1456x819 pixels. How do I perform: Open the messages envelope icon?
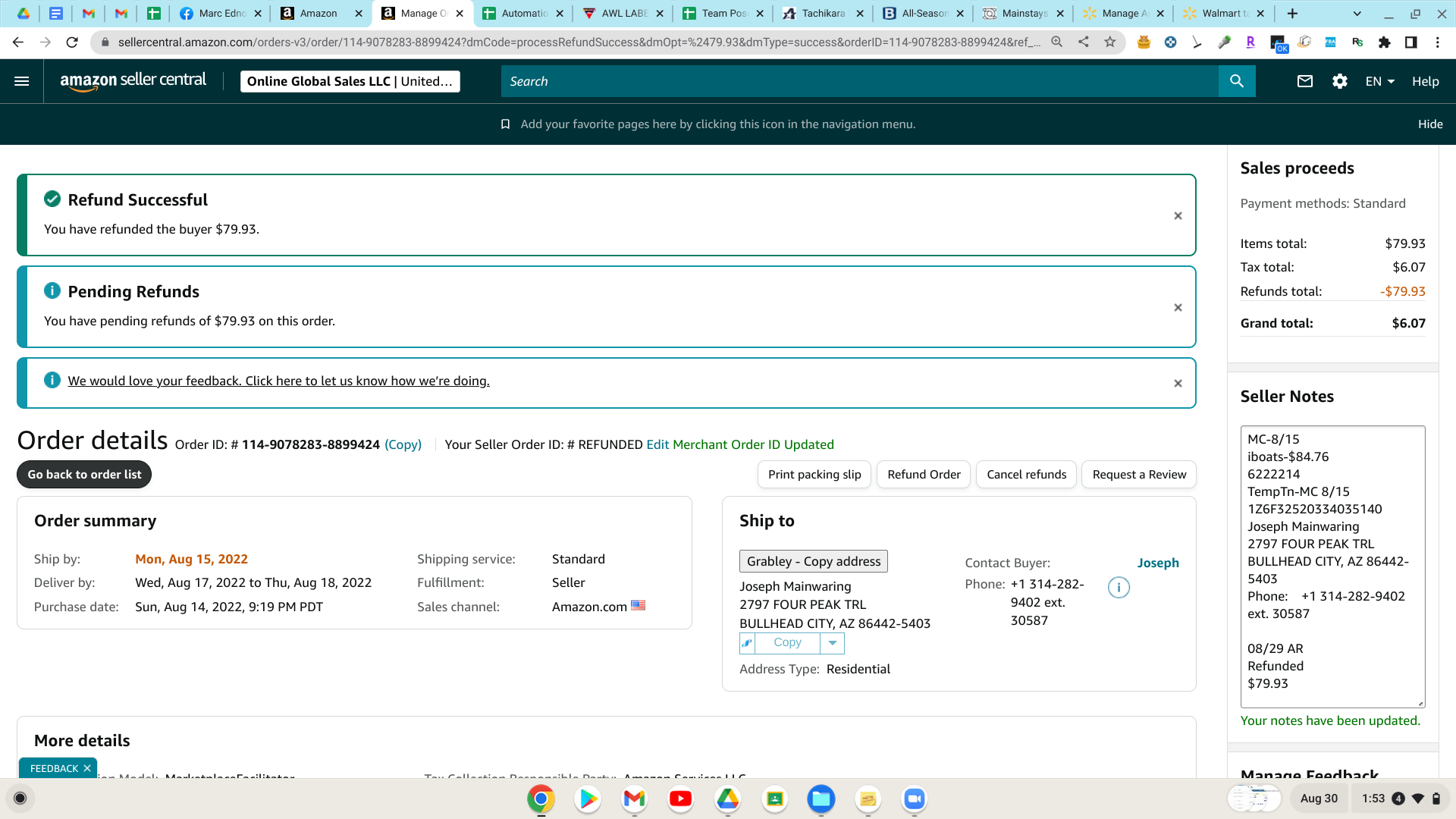click(x=1305, y=81)
